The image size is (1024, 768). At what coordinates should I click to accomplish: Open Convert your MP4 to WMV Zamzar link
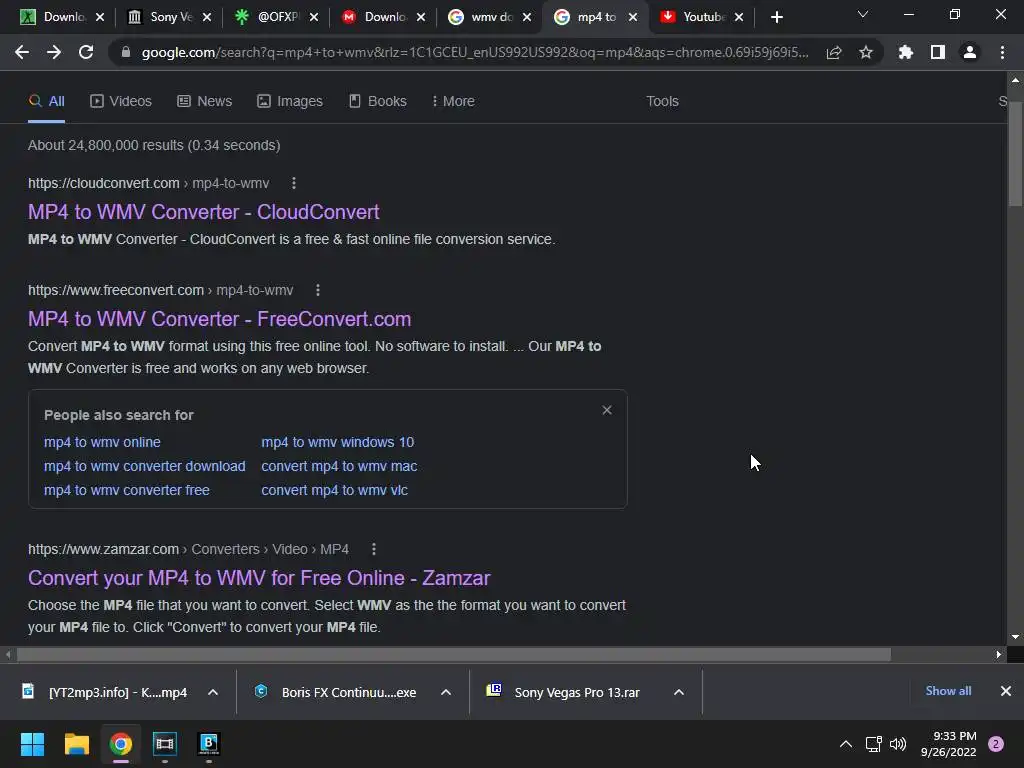[259, 578]
